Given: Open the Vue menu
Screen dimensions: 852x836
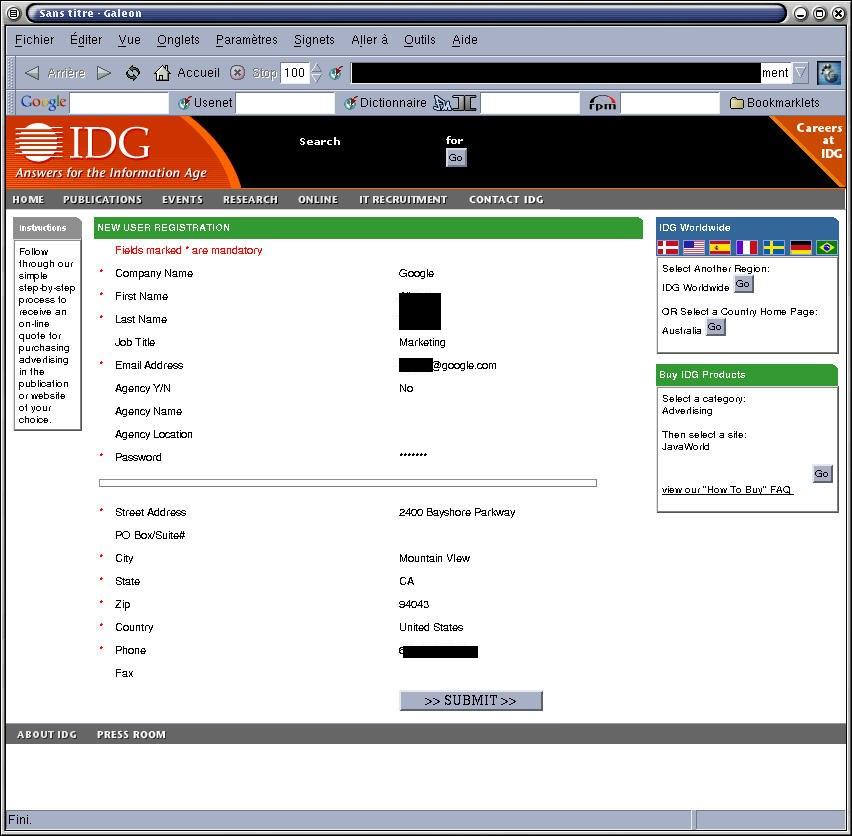Looking at the screenshot, I should [x=129, y=40].
